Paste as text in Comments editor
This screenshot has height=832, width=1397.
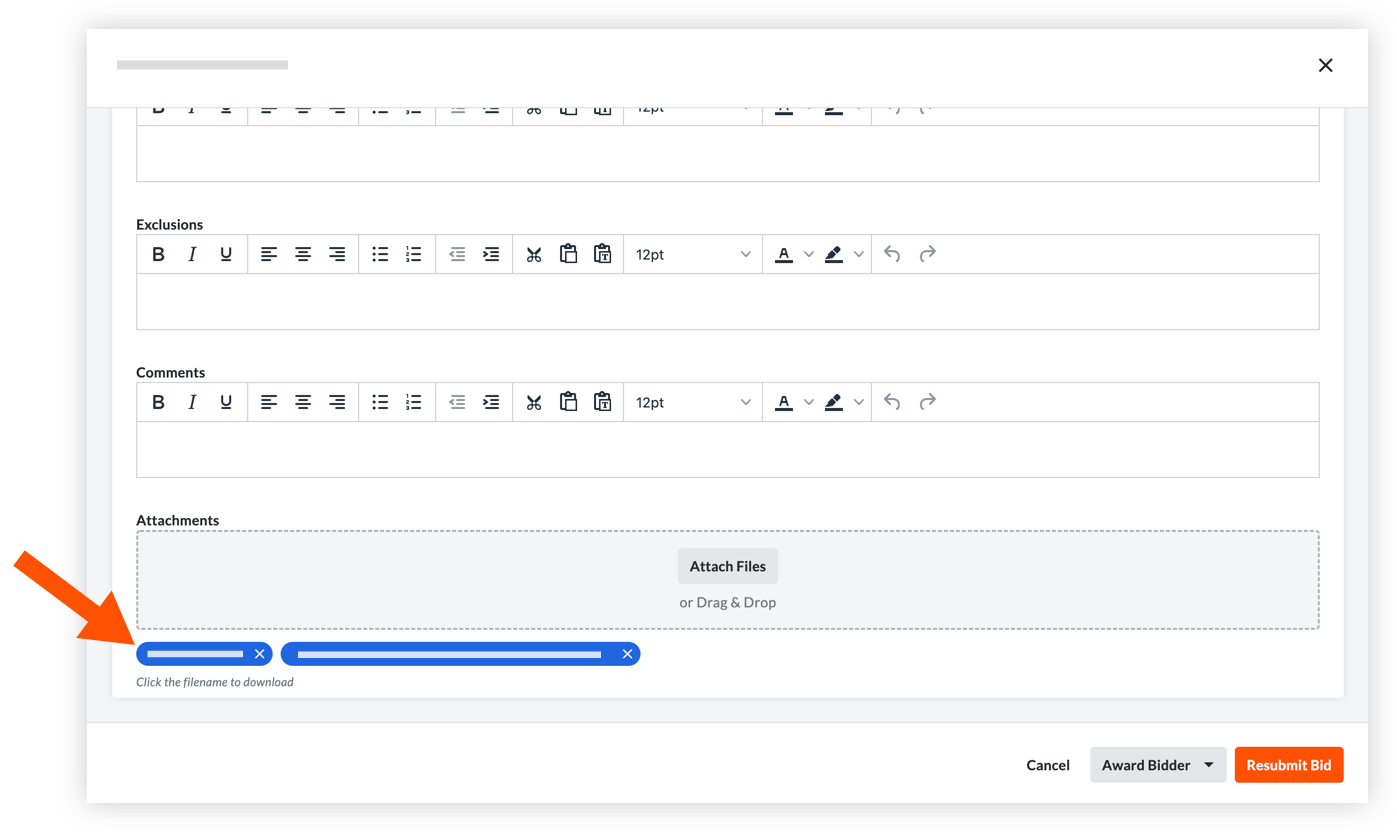pos(602,402)
